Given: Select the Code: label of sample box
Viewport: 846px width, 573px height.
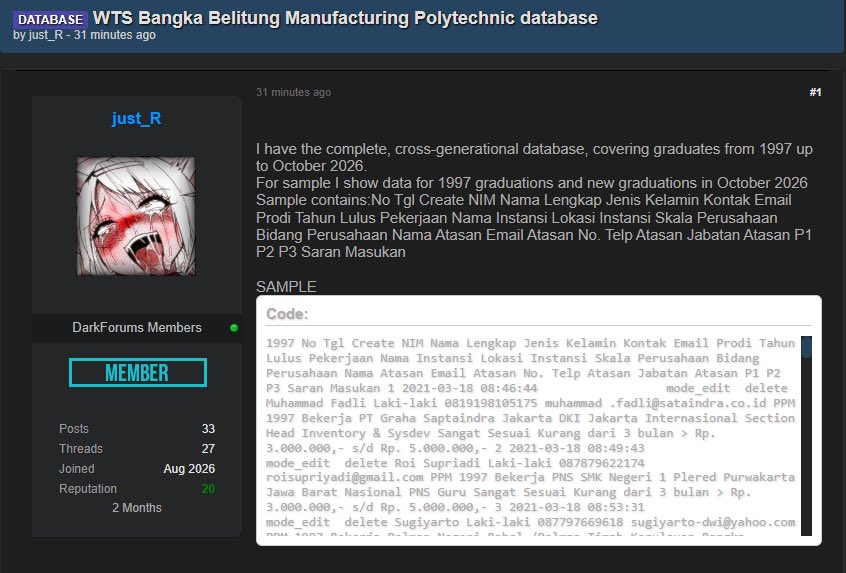Looking at the screenshot, I should (x=287, y=314).
